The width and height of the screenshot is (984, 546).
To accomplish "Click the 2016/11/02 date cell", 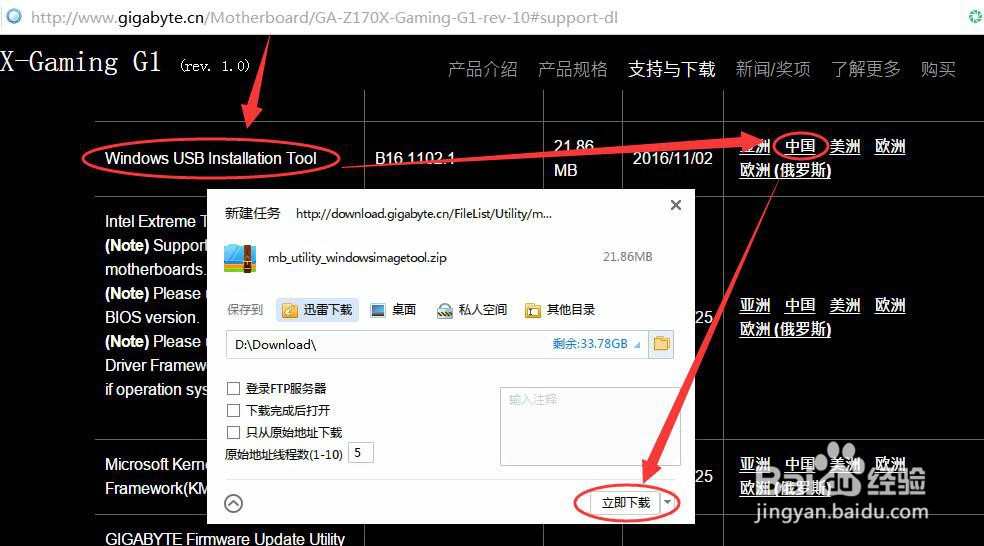I will click(673, 158).
